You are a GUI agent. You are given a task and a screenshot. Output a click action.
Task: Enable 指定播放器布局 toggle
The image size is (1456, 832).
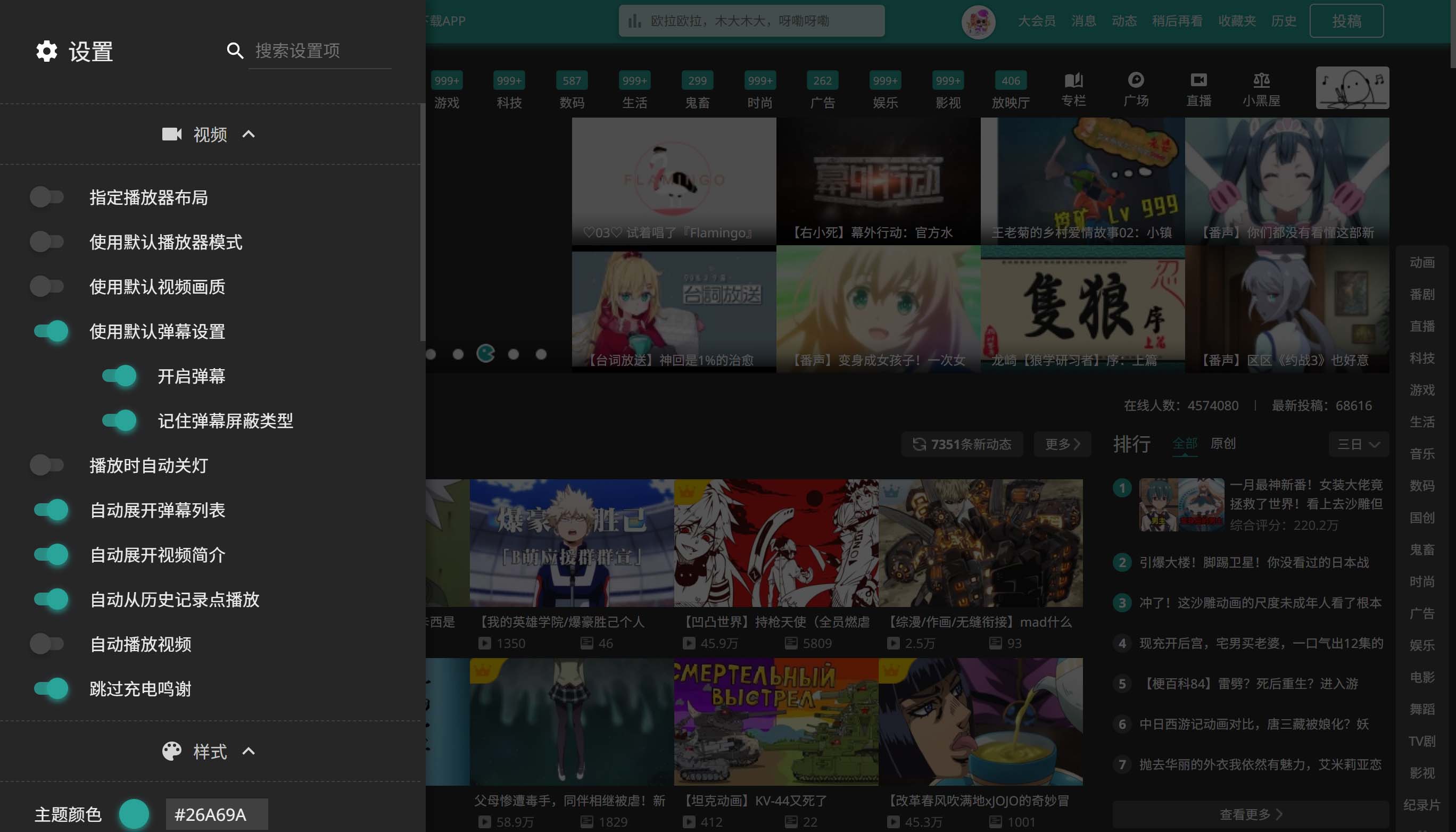(47, 197)
